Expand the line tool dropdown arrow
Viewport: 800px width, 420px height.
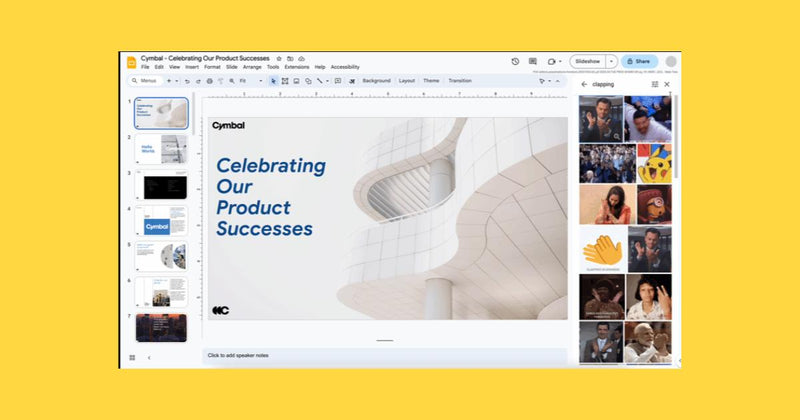point(327,81)
